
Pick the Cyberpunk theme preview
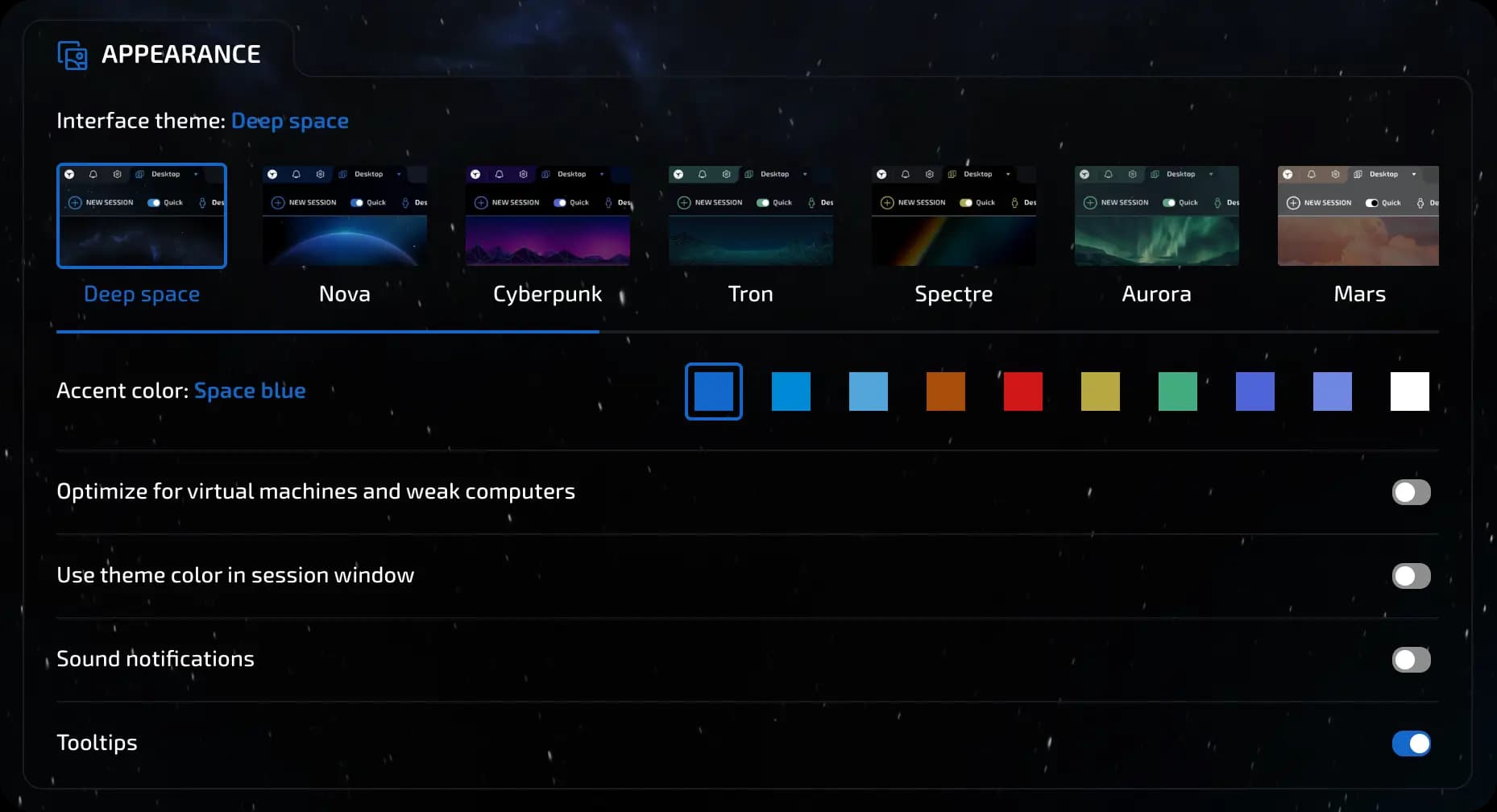[548, 216]
